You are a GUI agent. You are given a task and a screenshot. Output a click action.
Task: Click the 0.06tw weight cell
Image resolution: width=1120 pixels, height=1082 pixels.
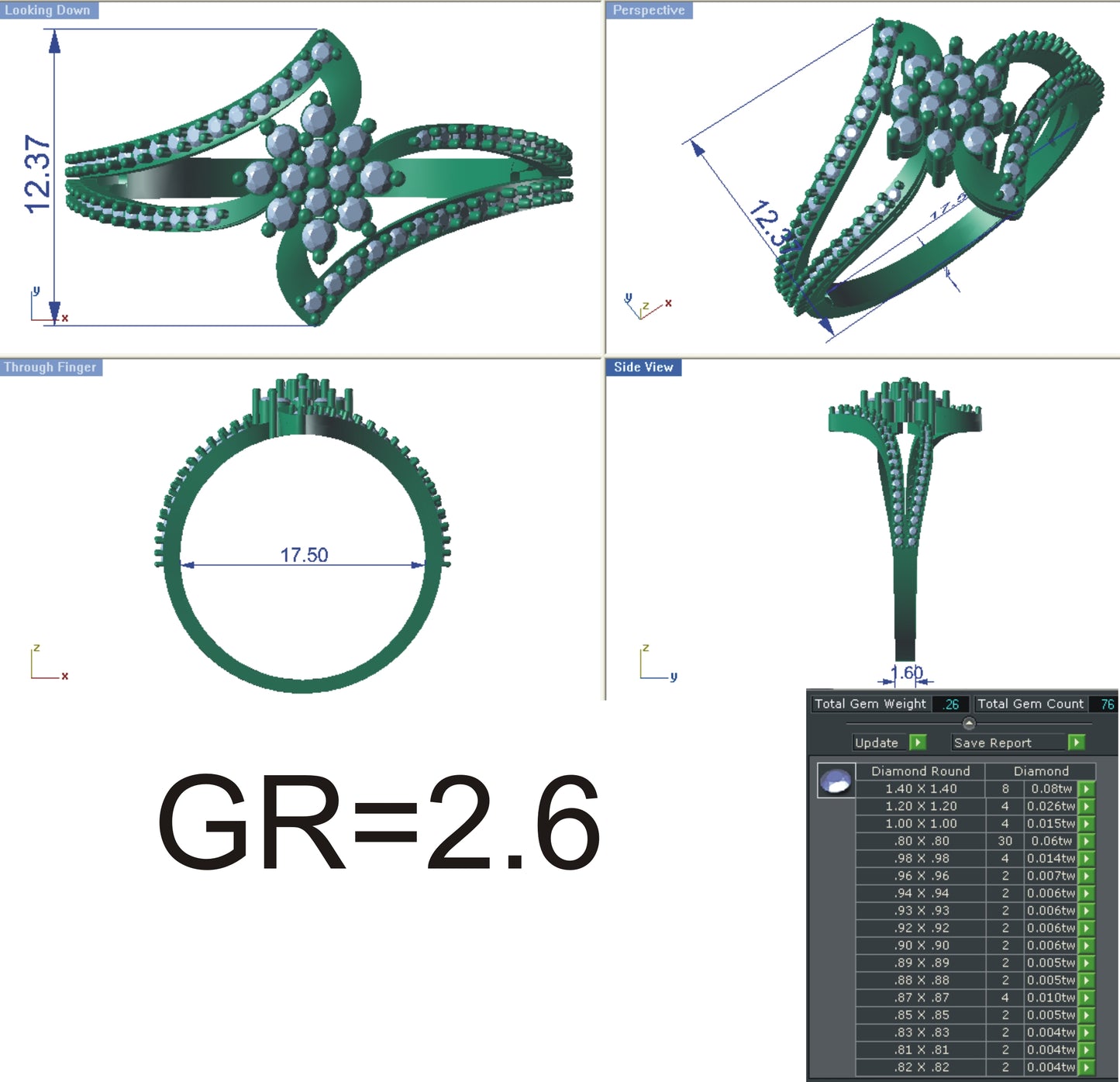coord(1051,841)
